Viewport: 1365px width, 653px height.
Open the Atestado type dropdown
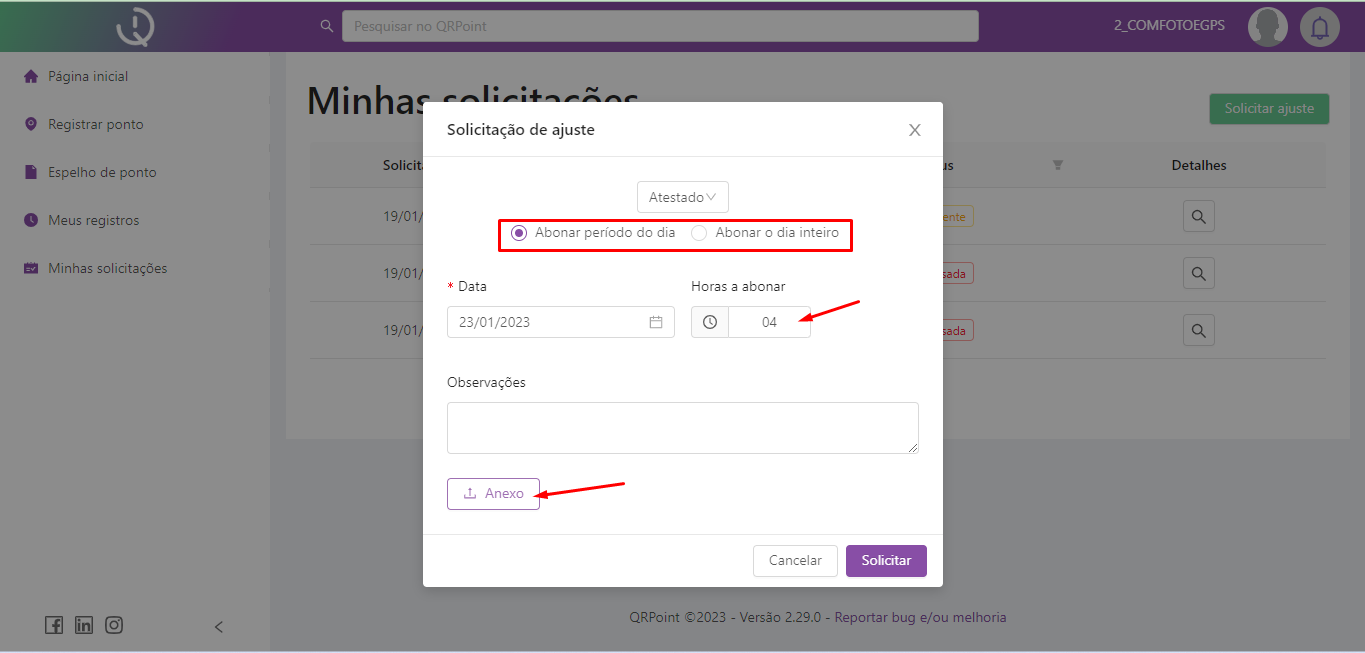tap(682, 197)
